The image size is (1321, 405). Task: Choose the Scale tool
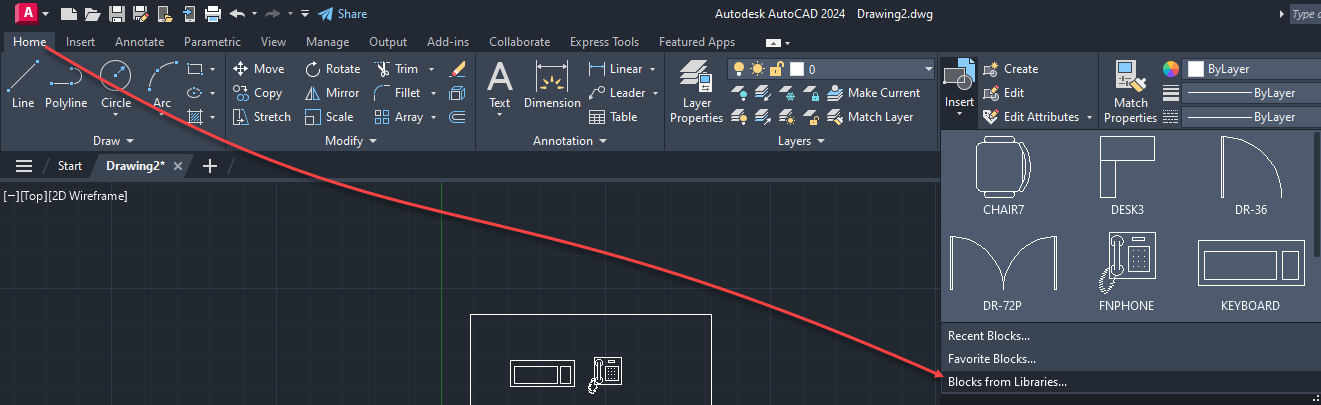coord(329,117)
